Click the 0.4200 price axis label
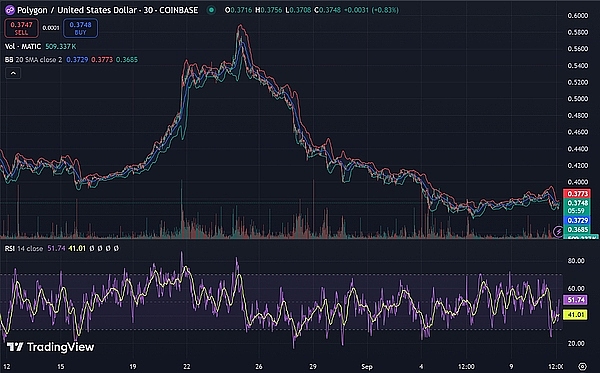 click(577, 165)
